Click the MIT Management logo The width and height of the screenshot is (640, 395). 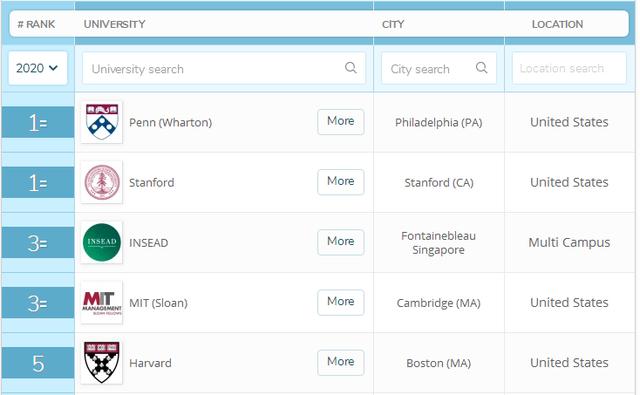click(102, 302)
